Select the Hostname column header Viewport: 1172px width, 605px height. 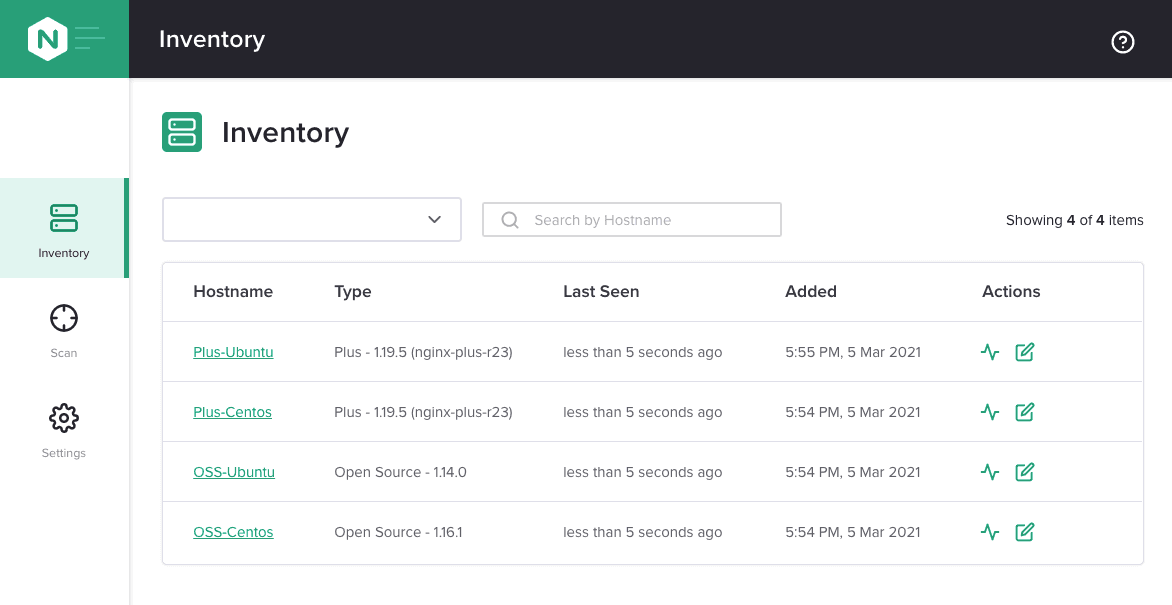(x=233, y=291)
